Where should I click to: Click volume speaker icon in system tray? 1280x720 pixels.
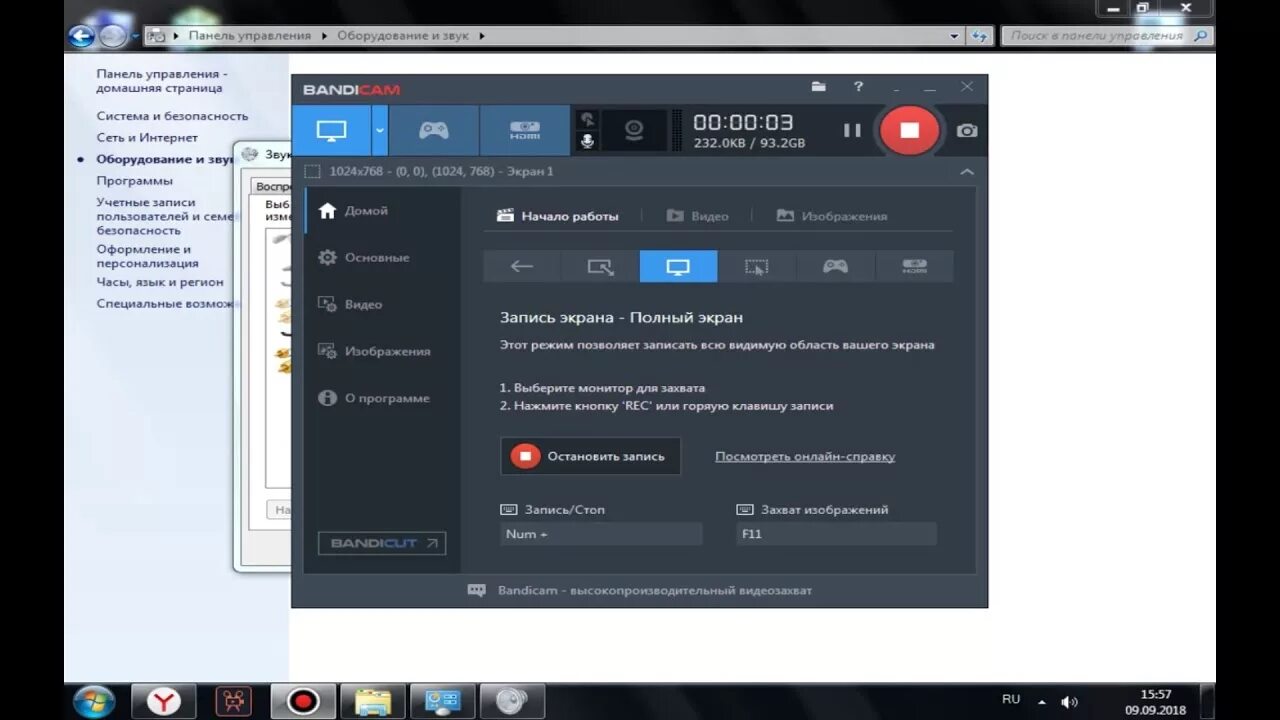tap(1069, 702)
